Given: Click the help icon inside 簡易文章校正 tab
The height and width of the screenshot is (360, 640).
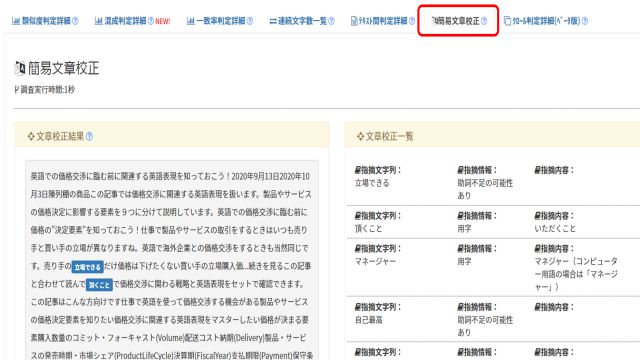Looking at the screenshot, I should (x=484, y=21).
